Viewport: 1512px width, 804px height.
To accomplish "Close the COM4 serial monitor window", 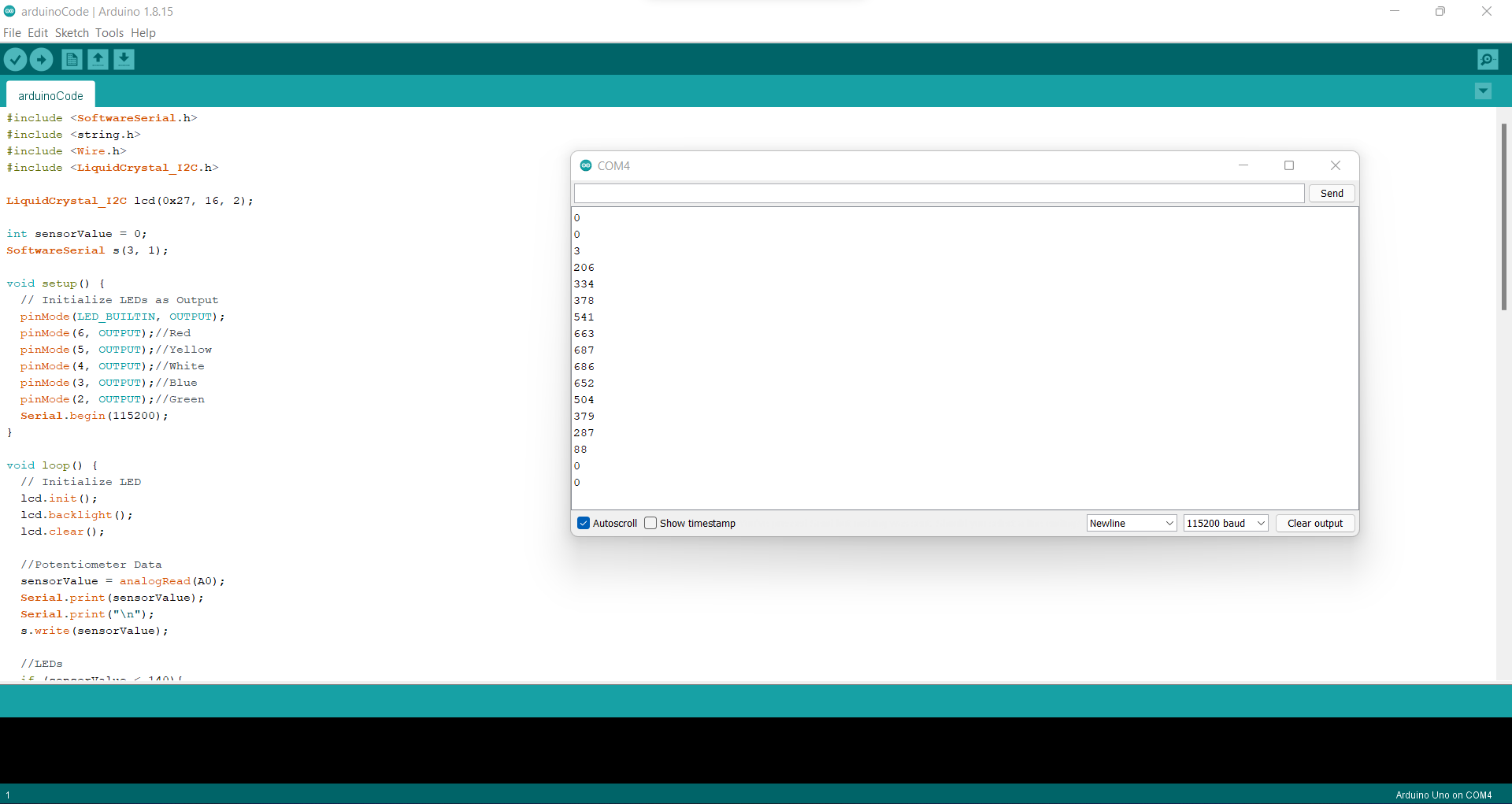I will [x=1336, y=165].
